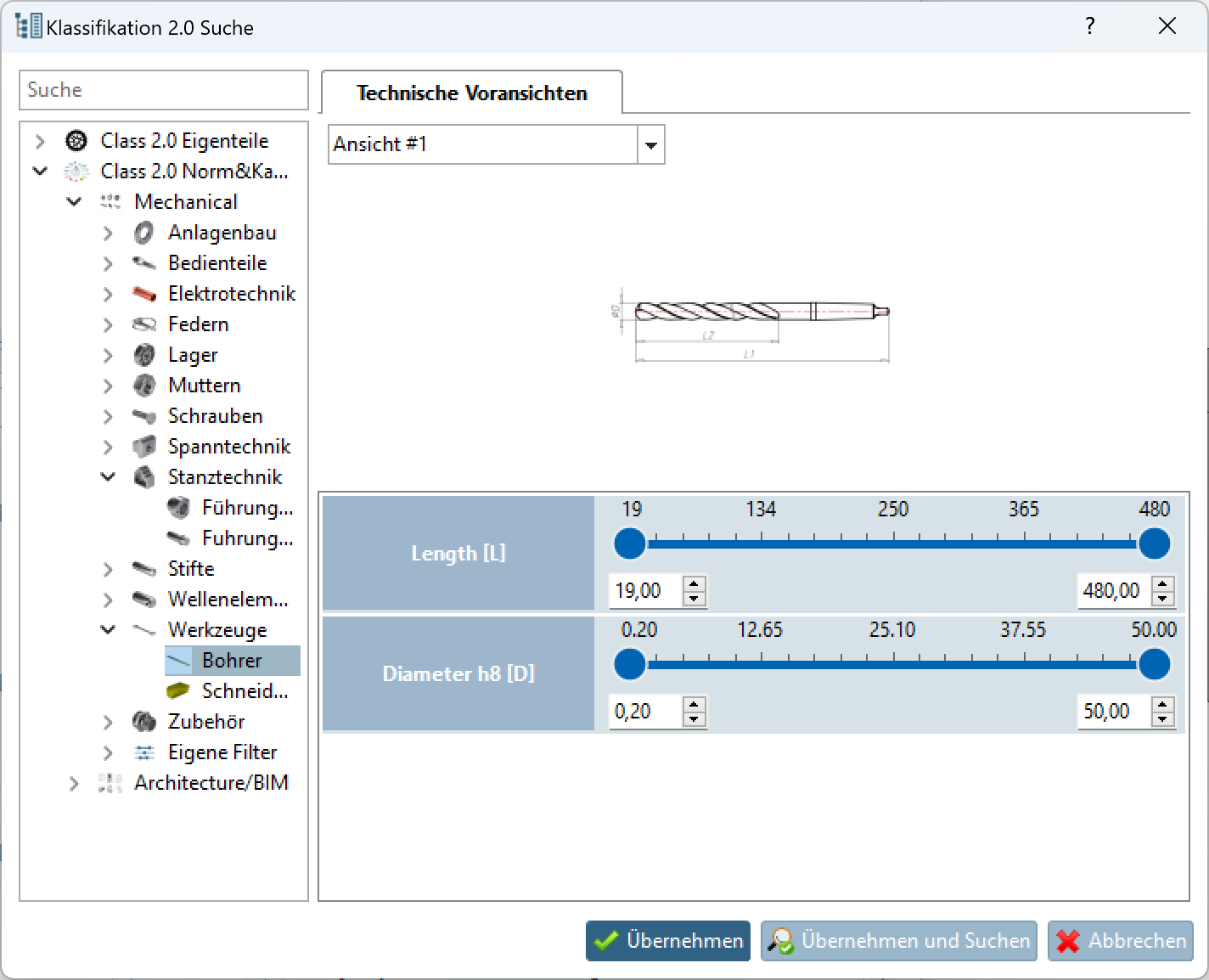
Task: Click the Werkzeuge tools icon
Action: tap(144, 629)
